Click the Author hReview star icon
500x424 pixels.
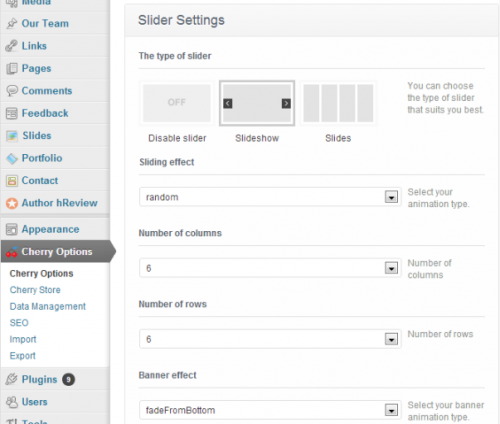coord(12,203)
